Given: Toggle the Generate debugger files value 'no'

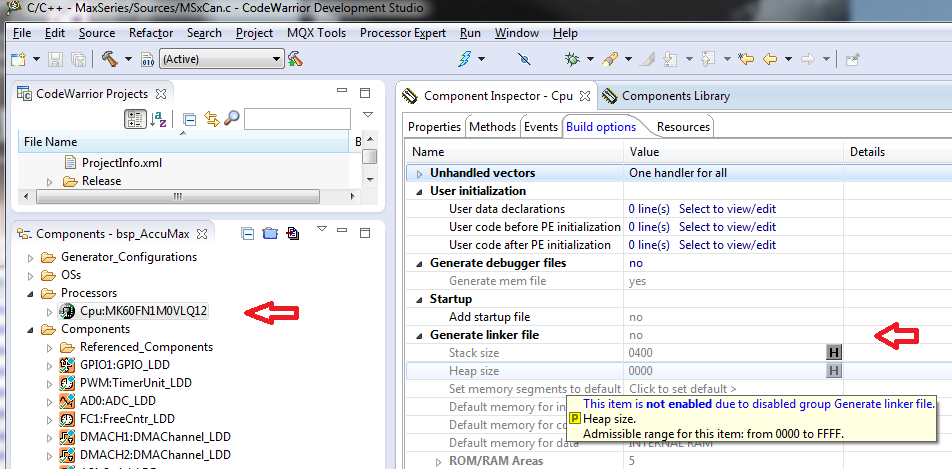Looking at the screenshot, I should coord(636,263).
